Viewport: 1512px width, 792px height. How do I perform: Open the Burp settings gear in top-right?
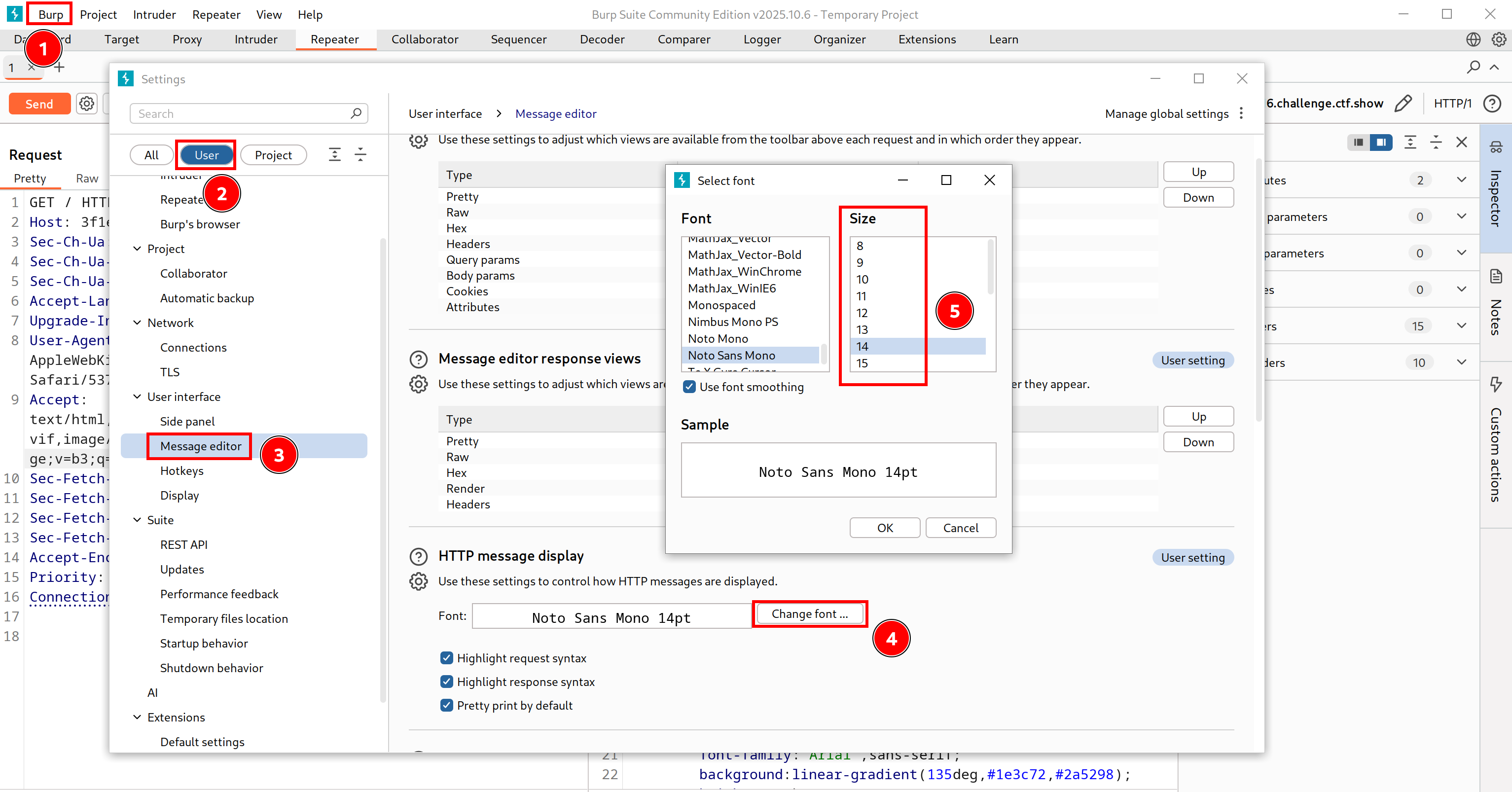point(1499,39)
